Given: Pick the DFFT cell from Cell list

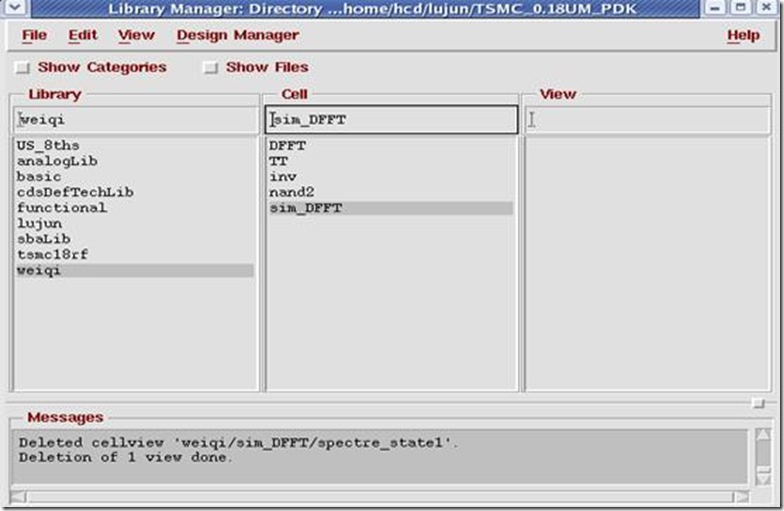Looking at the screenshot, I should (x=287, y=146).
